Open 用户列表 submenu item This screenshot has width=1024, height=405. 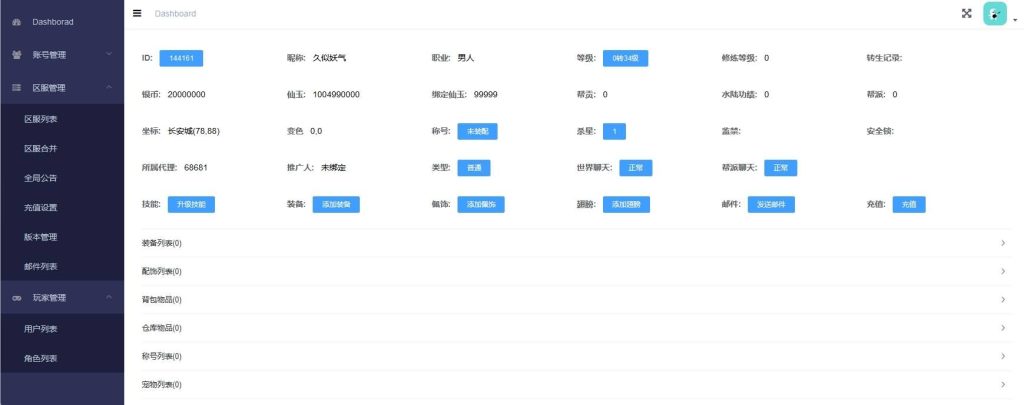click(x=62, y=329)
